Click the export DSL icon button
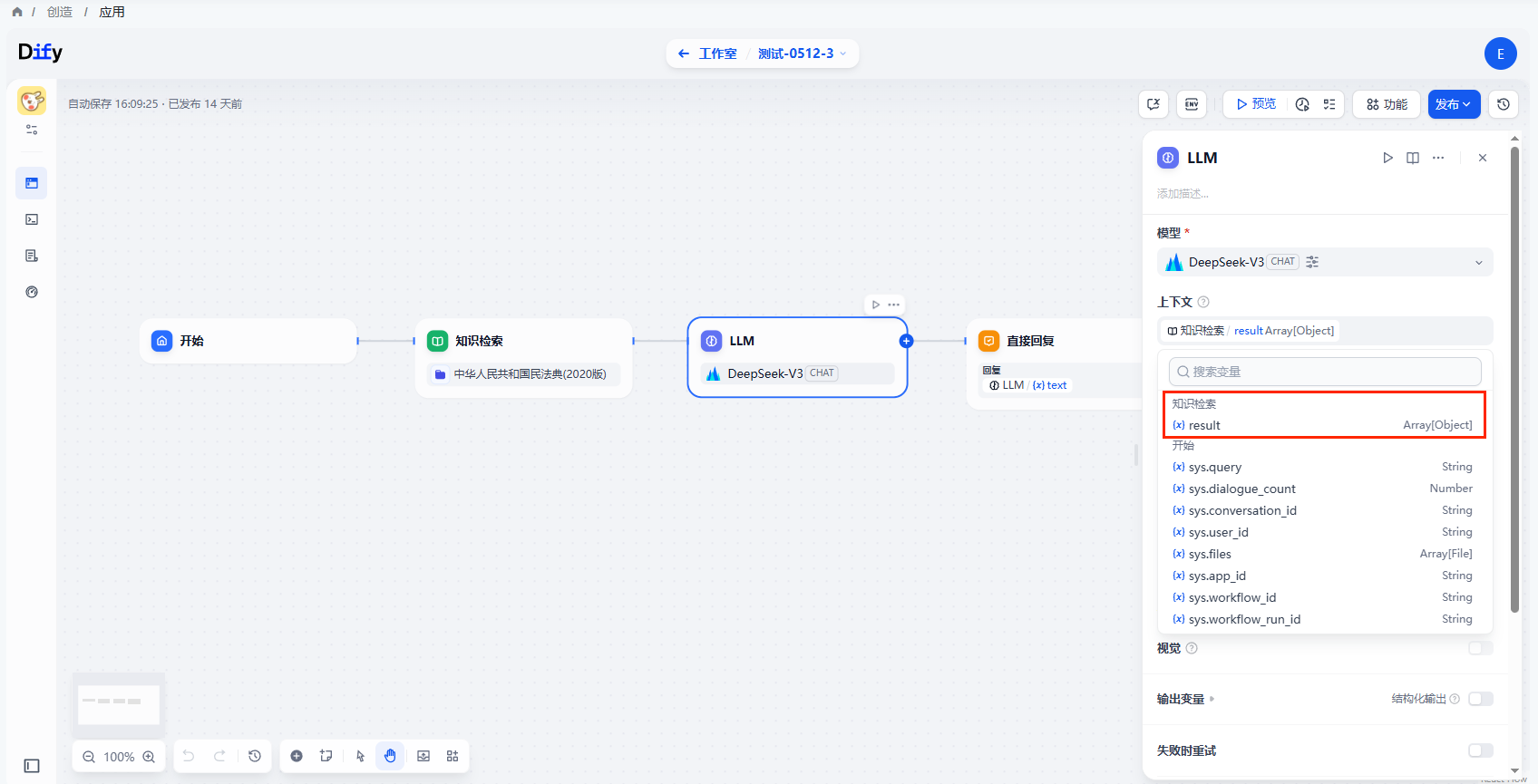 (1153, 104)
